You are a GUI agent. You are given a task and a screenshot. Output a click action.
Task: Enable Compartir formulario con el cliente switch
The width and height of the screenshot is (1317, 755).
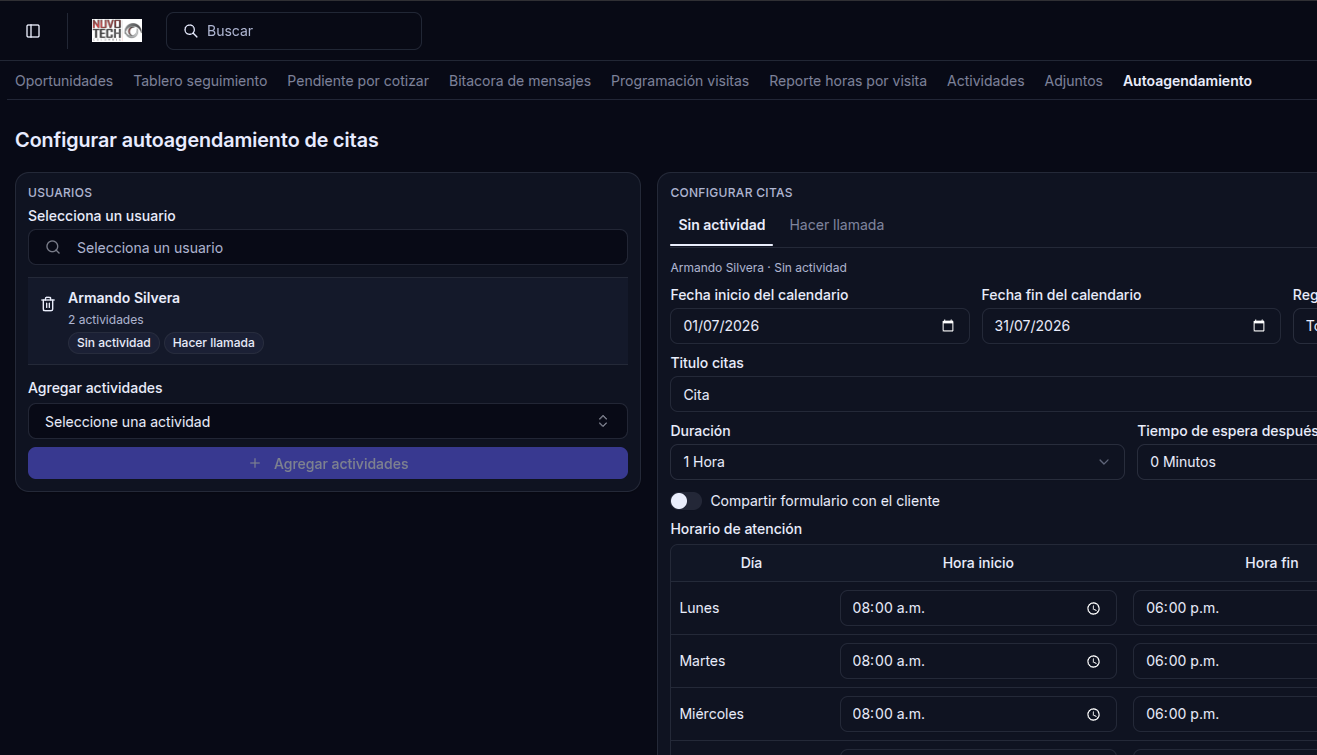(x=686, y=501)
